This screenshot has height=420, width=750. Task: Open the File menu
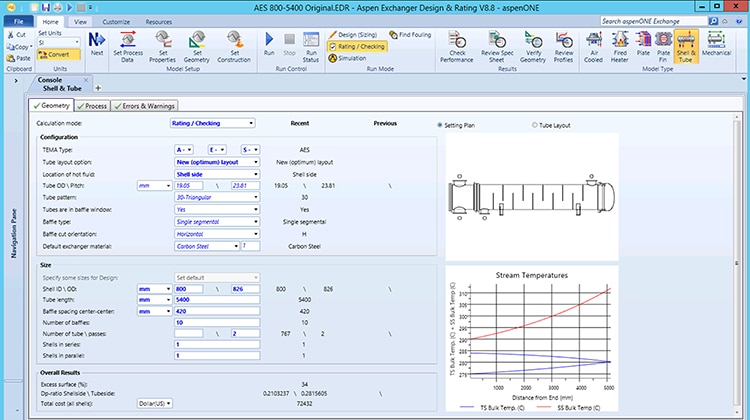point(18,22)
